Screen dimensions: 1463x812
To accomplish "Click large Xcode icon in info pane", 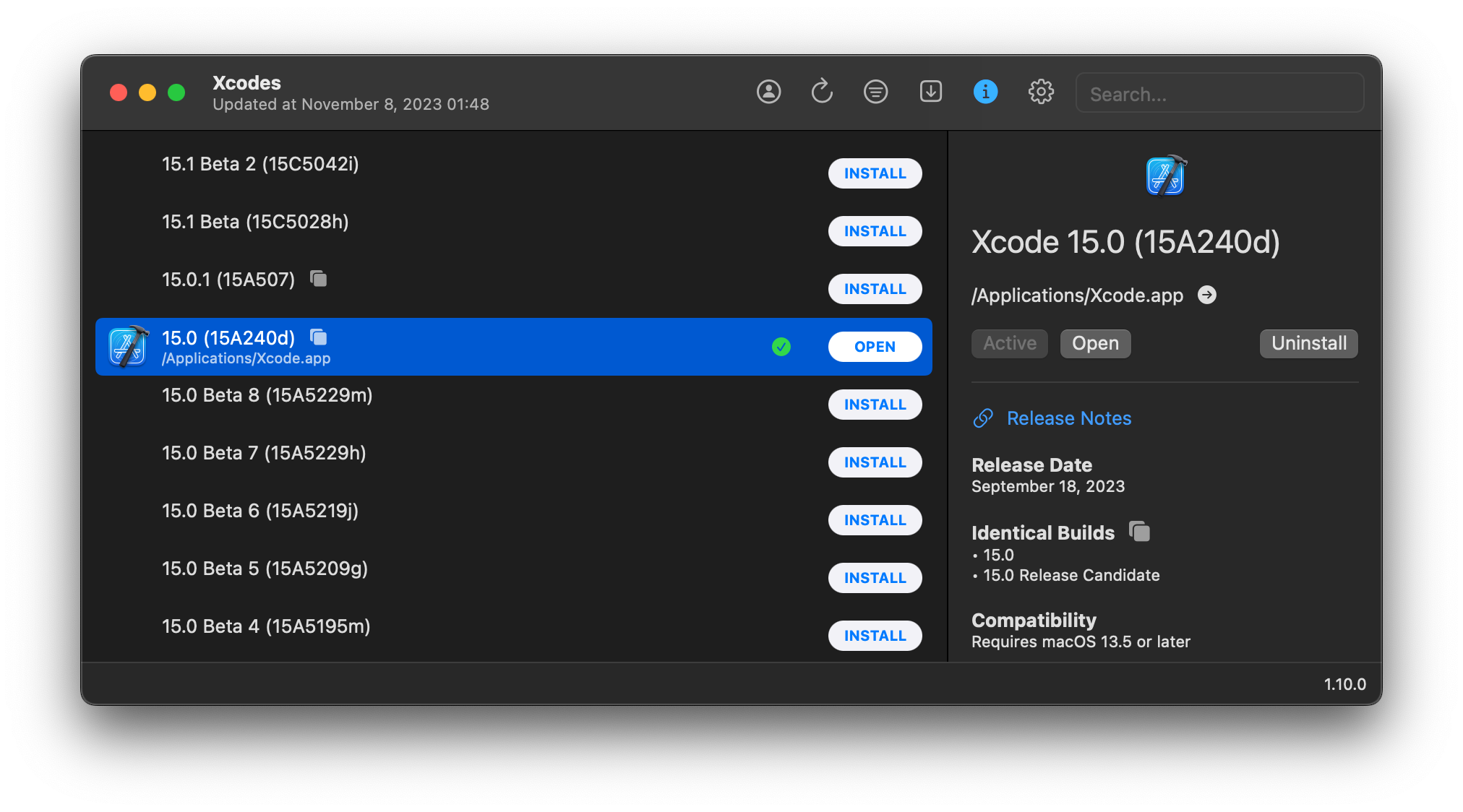I will [1165, 176].
